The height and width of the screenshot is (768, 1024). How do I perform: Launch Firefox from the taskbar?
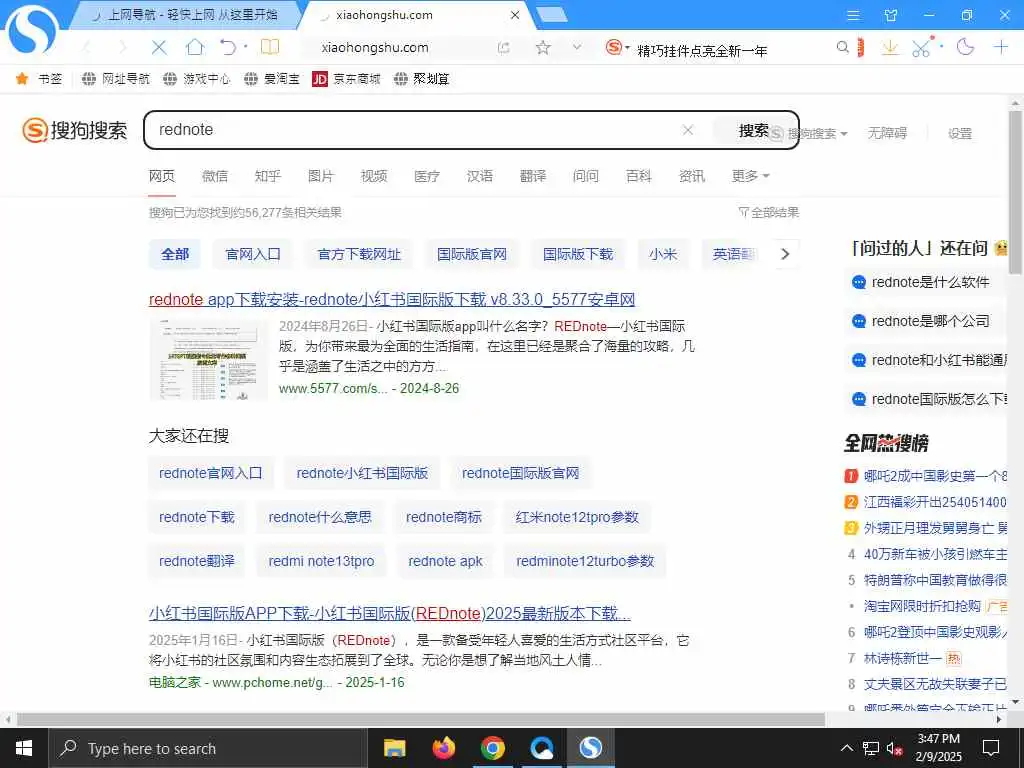pyautogui.click(x=444, y=748)
